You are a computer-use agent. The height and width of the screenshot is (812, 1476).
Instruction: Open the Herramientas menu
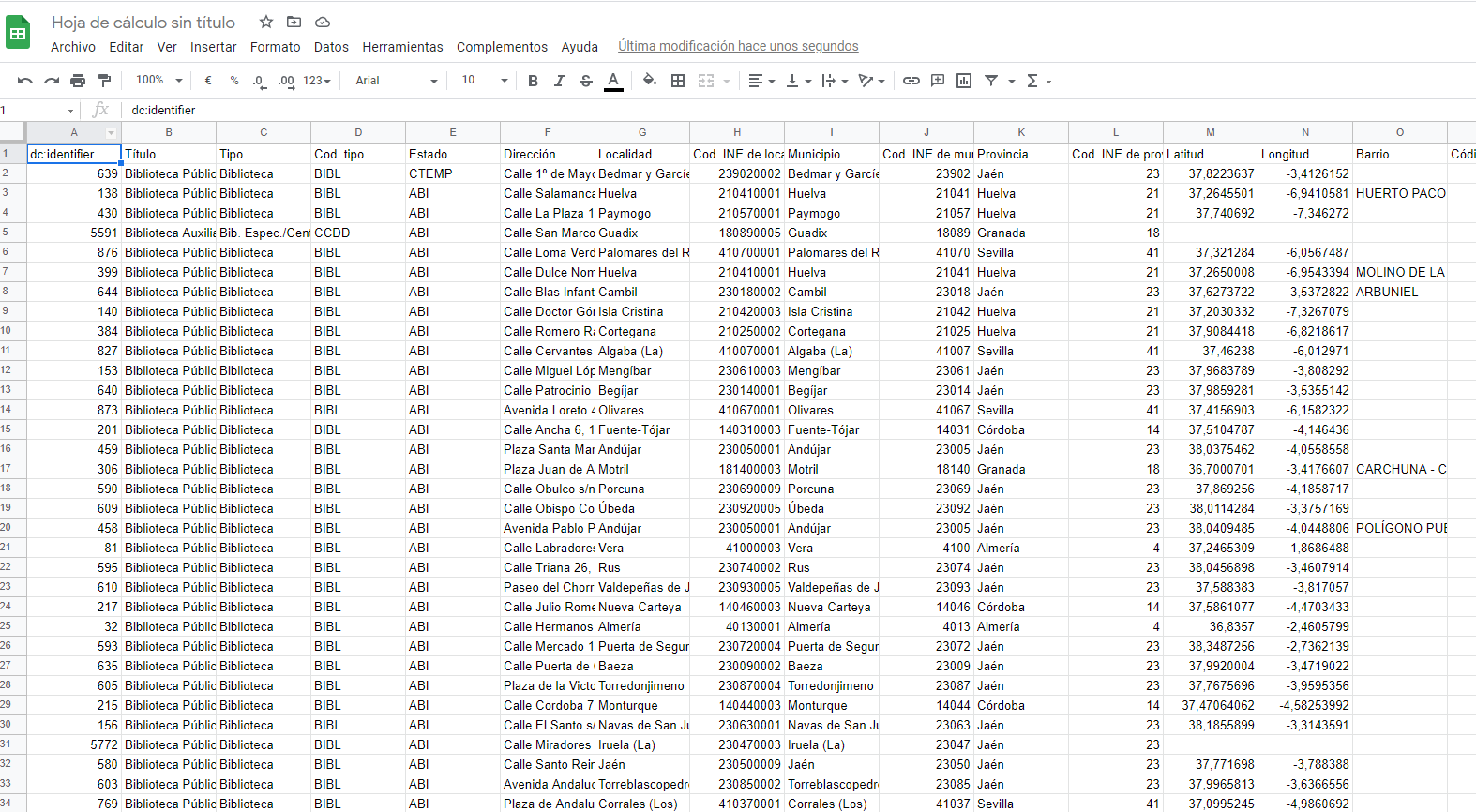click(402, 47)
